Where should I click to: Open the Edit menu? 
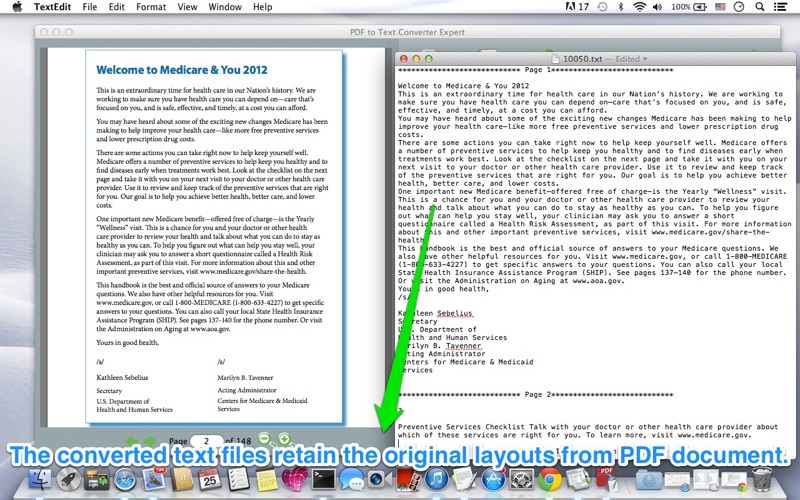click(x=116, y=7)
